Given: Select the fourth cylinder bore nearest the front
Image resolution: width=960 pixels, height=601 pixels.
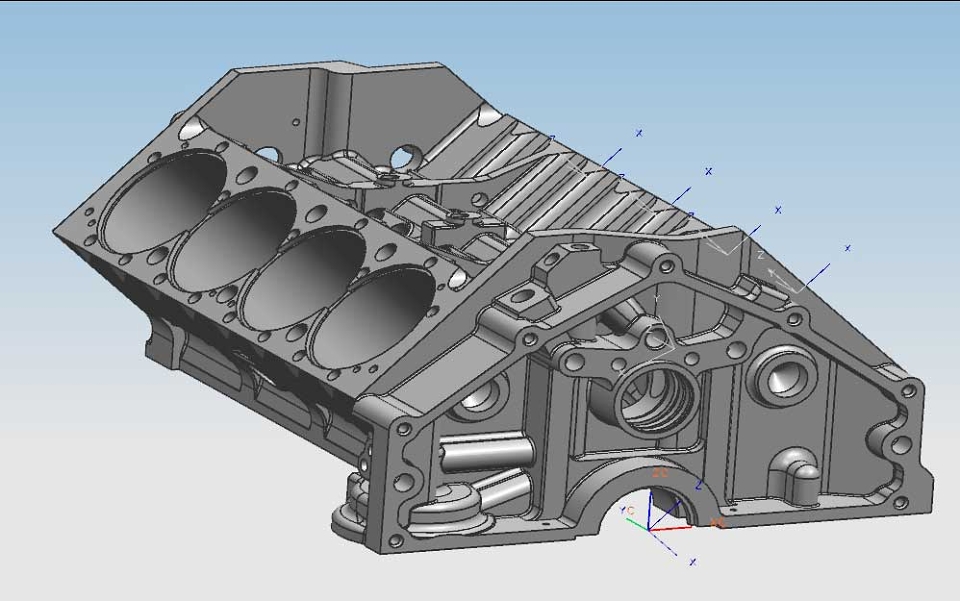Looking at the screenshot, I should (373, 317).
